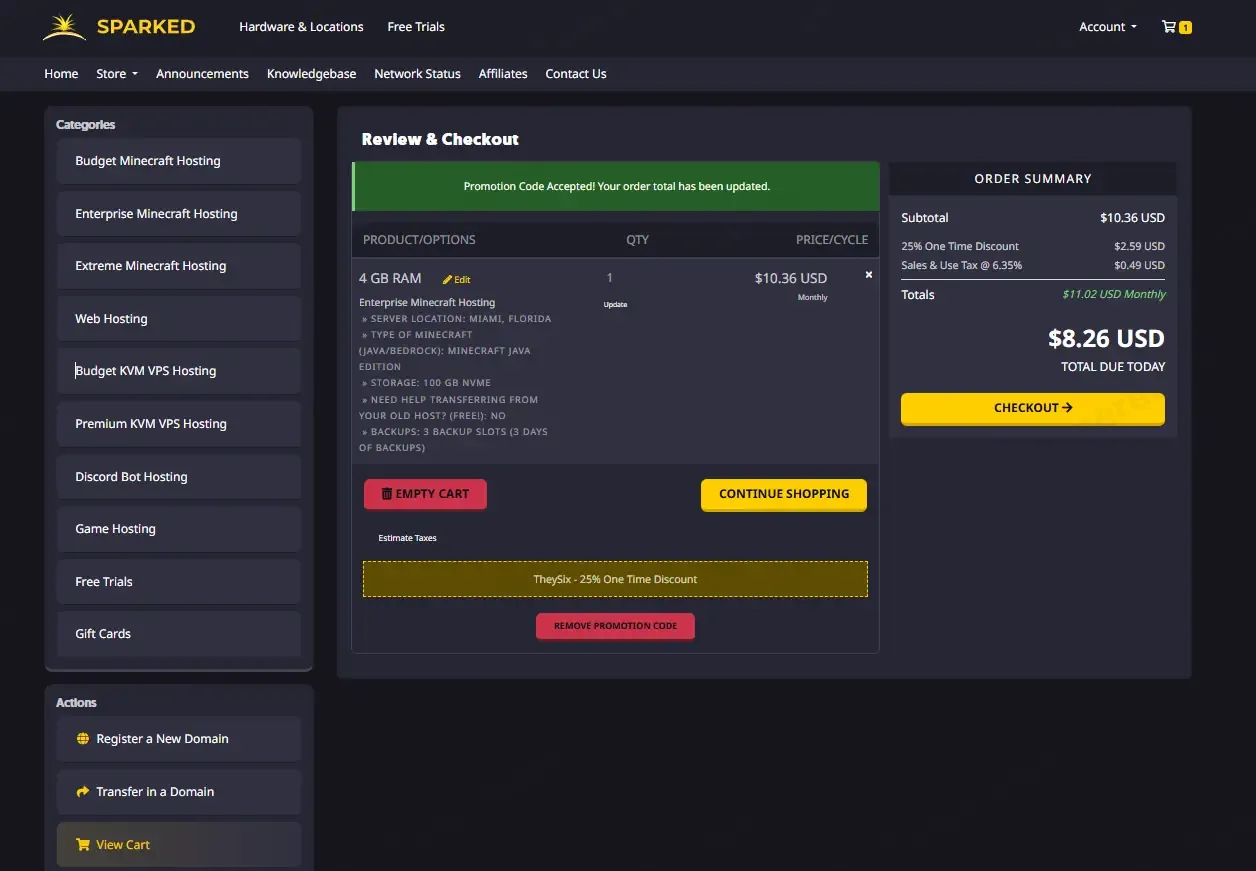Select Game Hosting category

tap(179, 529)
